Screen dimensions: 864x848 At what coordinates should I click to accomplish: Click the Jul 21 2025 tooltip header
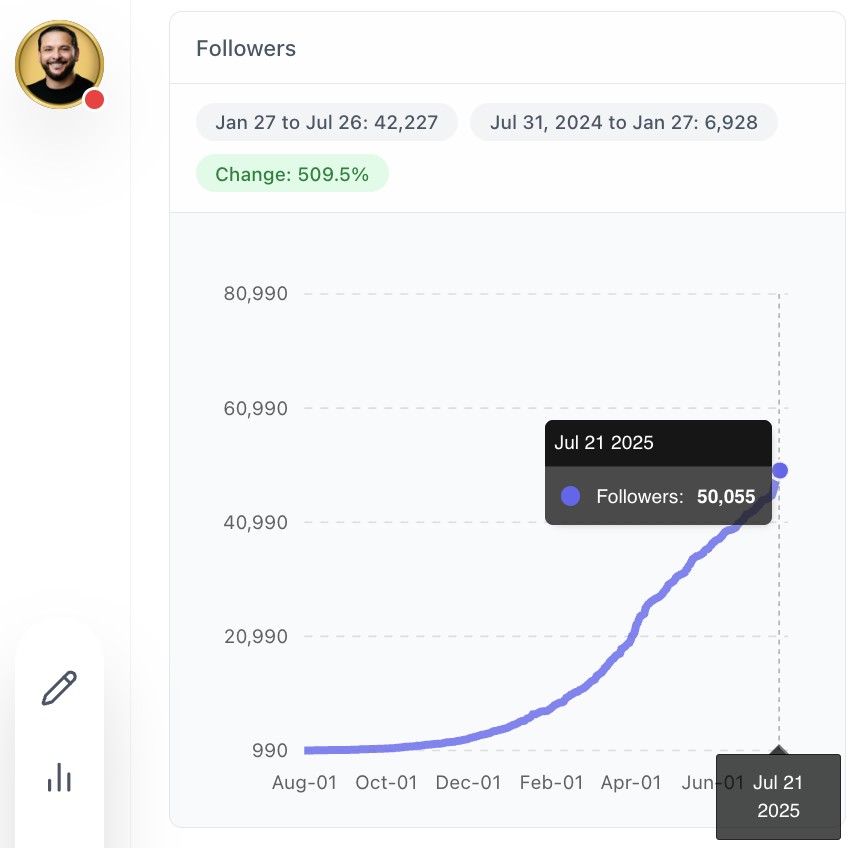click(x=604, y=443)
